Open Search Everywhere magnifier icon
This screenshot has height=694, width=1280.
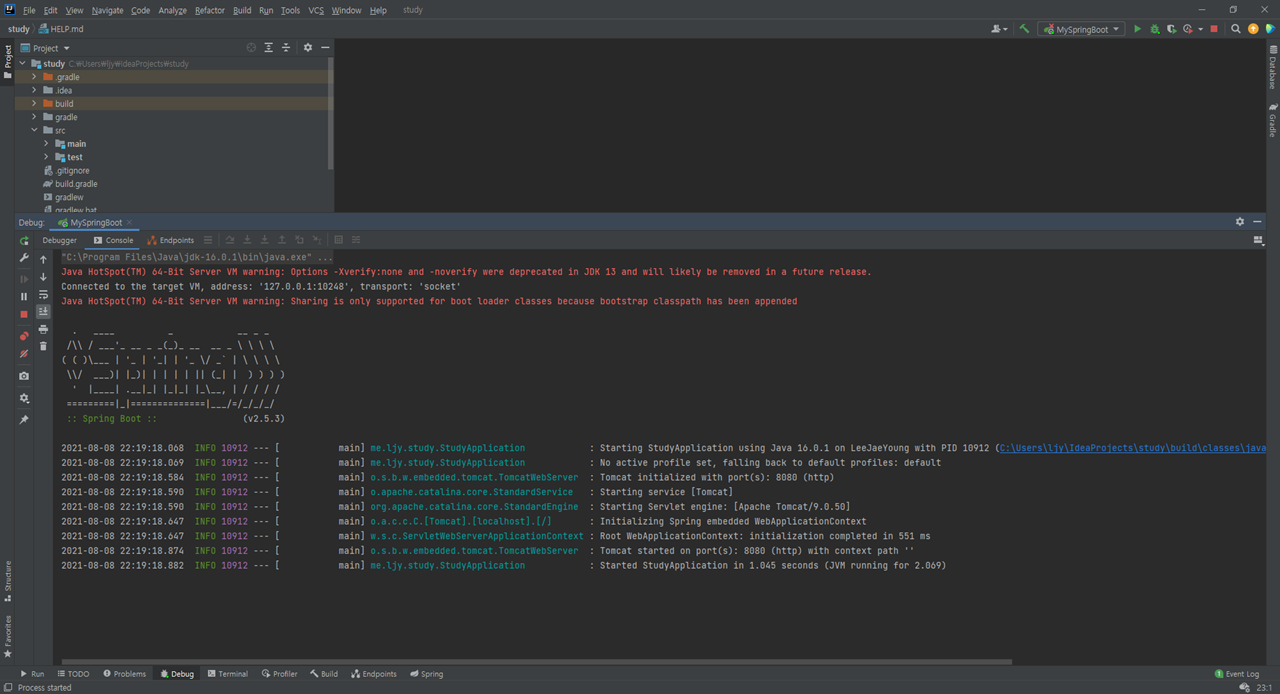pos(1236,29)
